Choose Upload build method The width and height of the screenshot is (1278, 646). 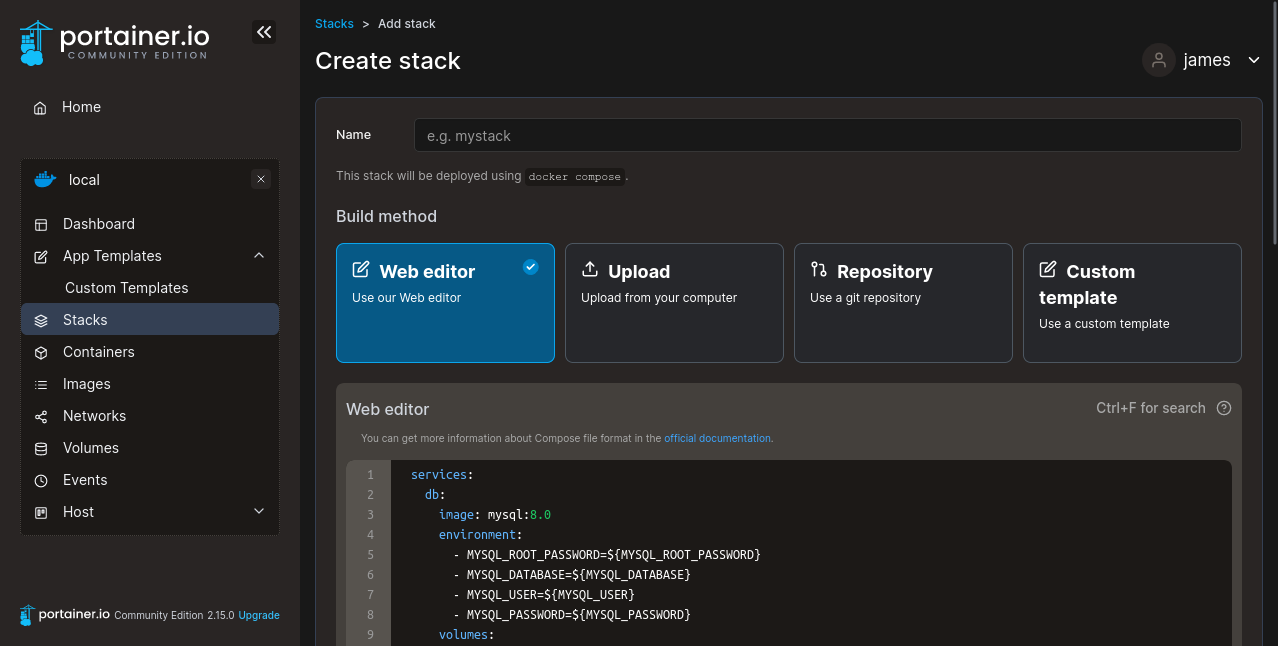tap(674, 302)
